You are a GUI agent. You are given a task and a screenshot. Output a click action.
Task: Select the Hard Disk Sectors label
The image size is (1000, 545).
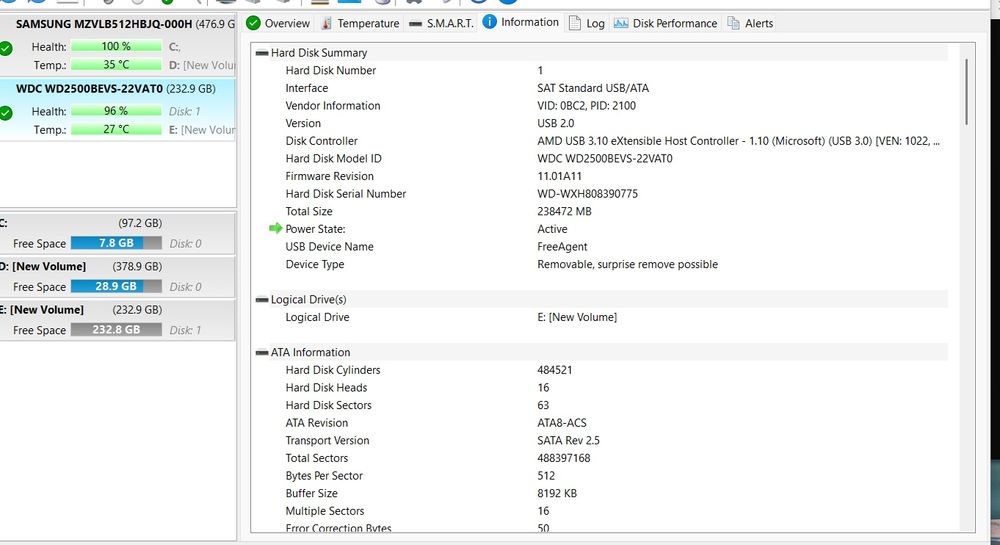pyautogui.click(x=328, y=405)
